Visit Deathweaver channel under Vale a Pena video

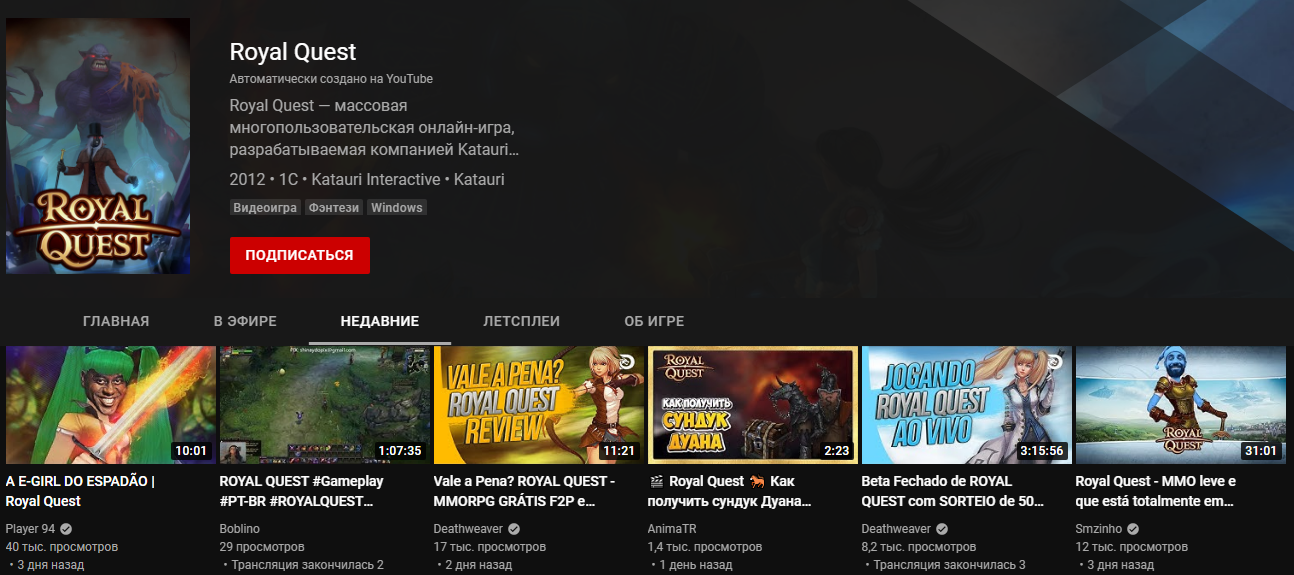click(468, 528)
